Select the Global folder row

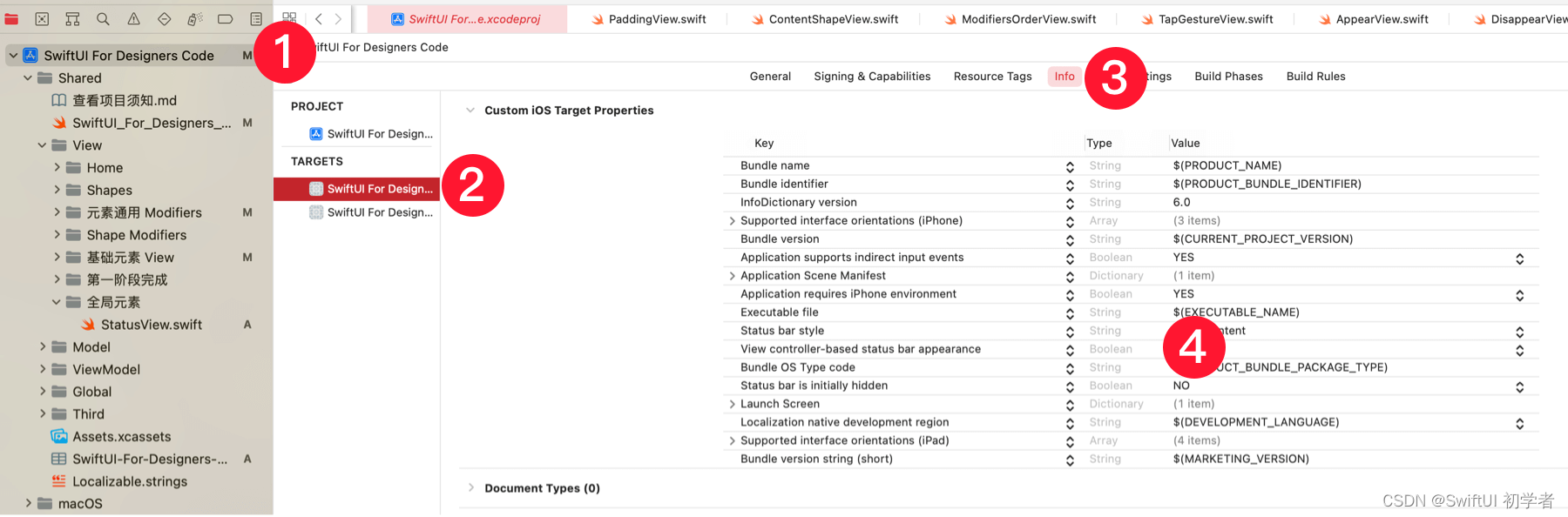(137, 392)
